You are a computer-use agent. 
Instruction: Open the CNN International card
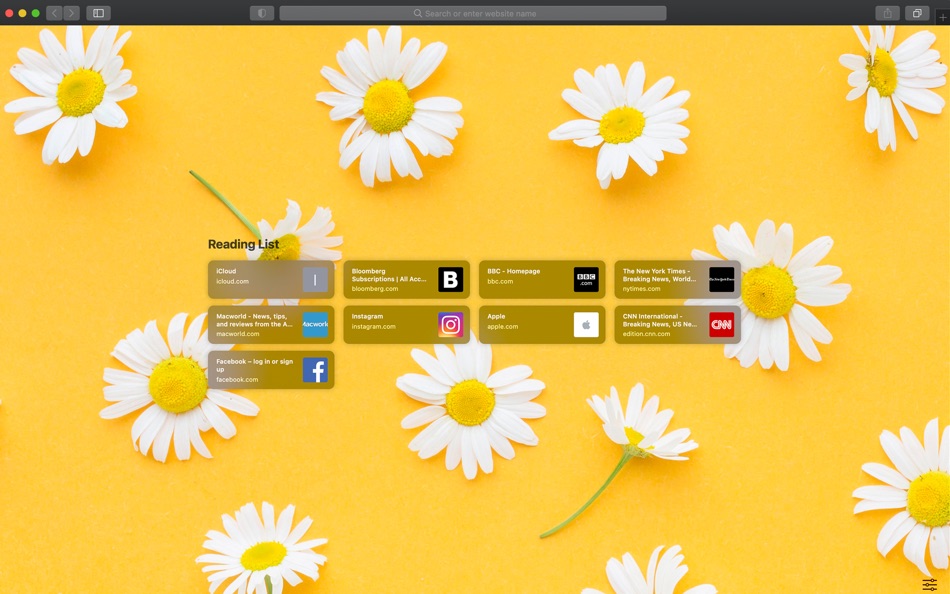677,324
